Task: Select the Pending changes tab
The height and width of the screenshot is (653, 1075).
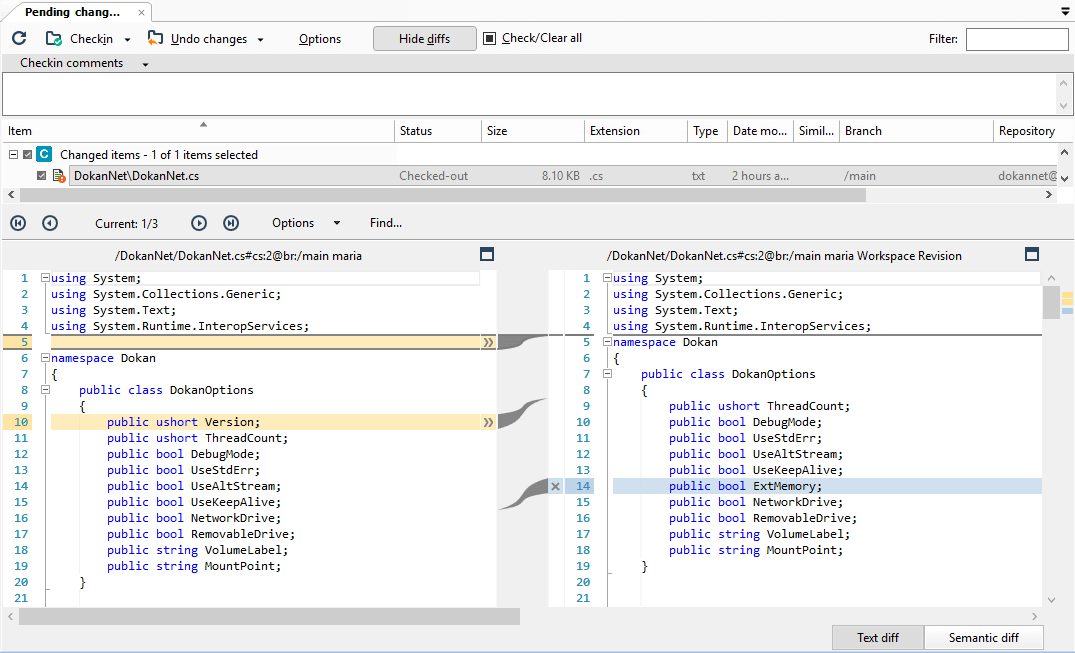Action: [x=72, y=12]
